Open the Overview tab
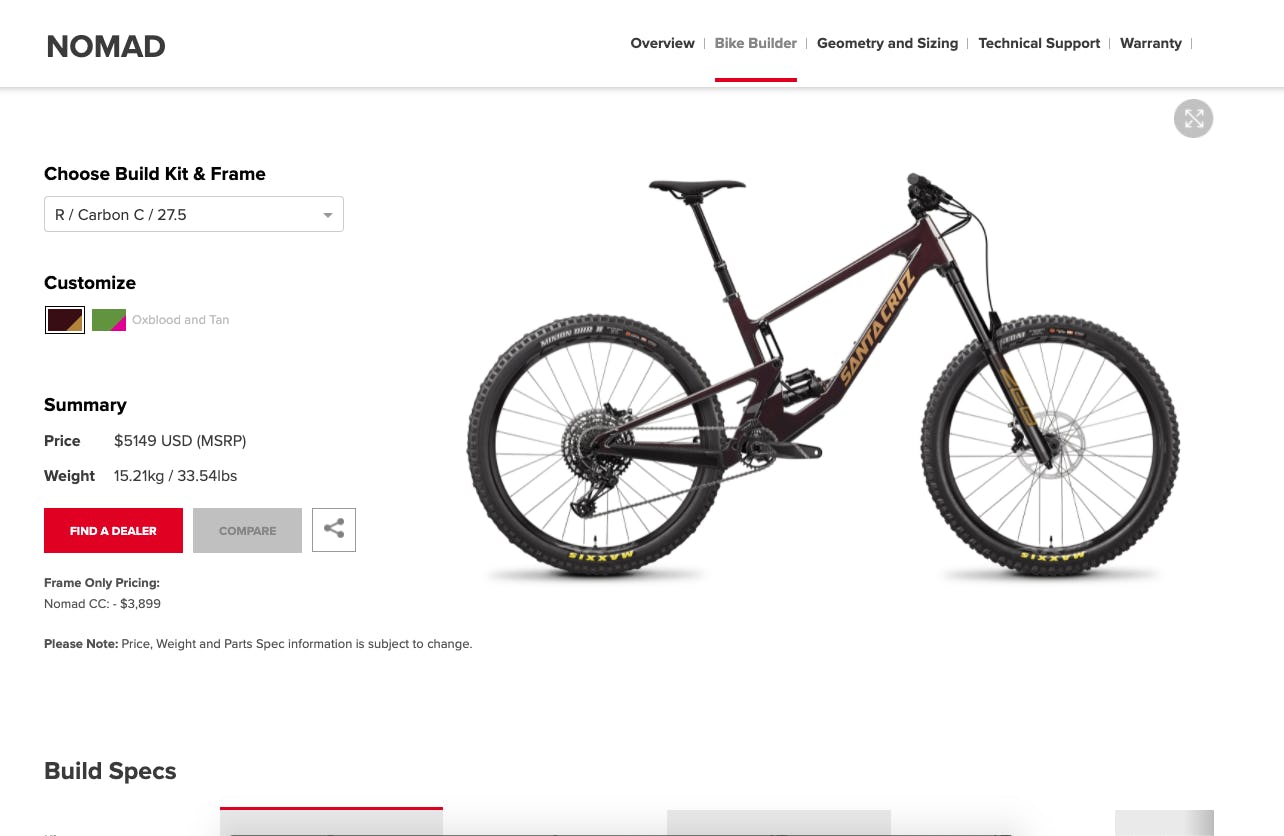The width and height of the screenshot is (1284, 836). tap(662, 43)
